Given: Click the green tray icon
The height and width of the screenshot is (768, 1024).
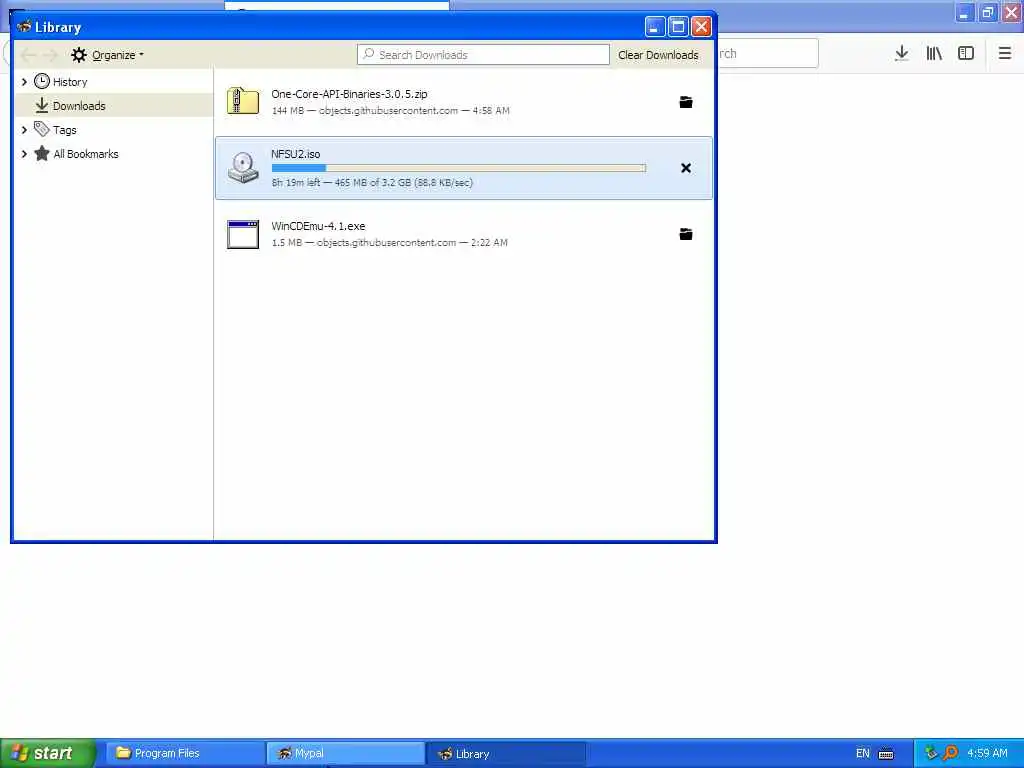Looking at the screenshot, I should (931, 754).
